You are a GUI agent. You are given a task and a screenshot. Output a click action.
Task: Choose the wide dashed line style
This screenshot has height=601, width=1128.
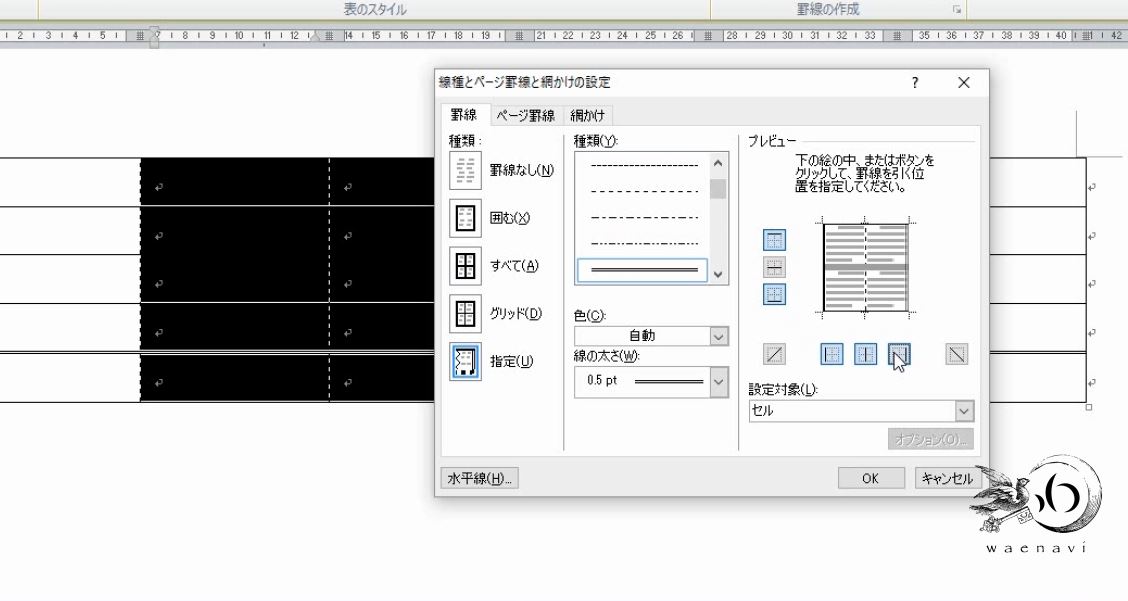coord(644,191)
